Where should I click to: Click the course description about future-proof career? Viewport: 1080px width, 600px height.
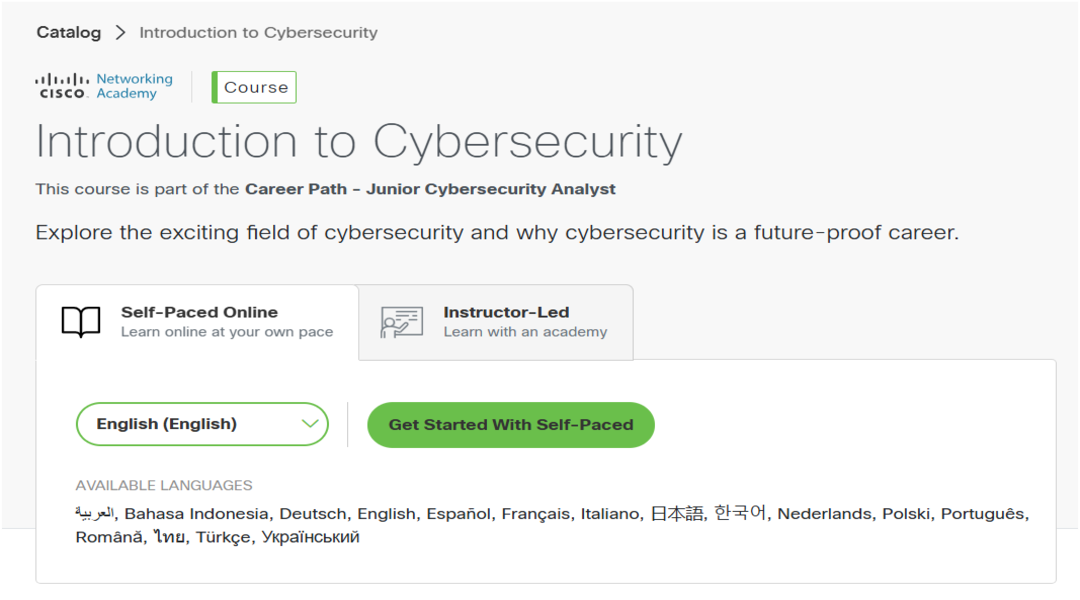click(x=497, y=233)
